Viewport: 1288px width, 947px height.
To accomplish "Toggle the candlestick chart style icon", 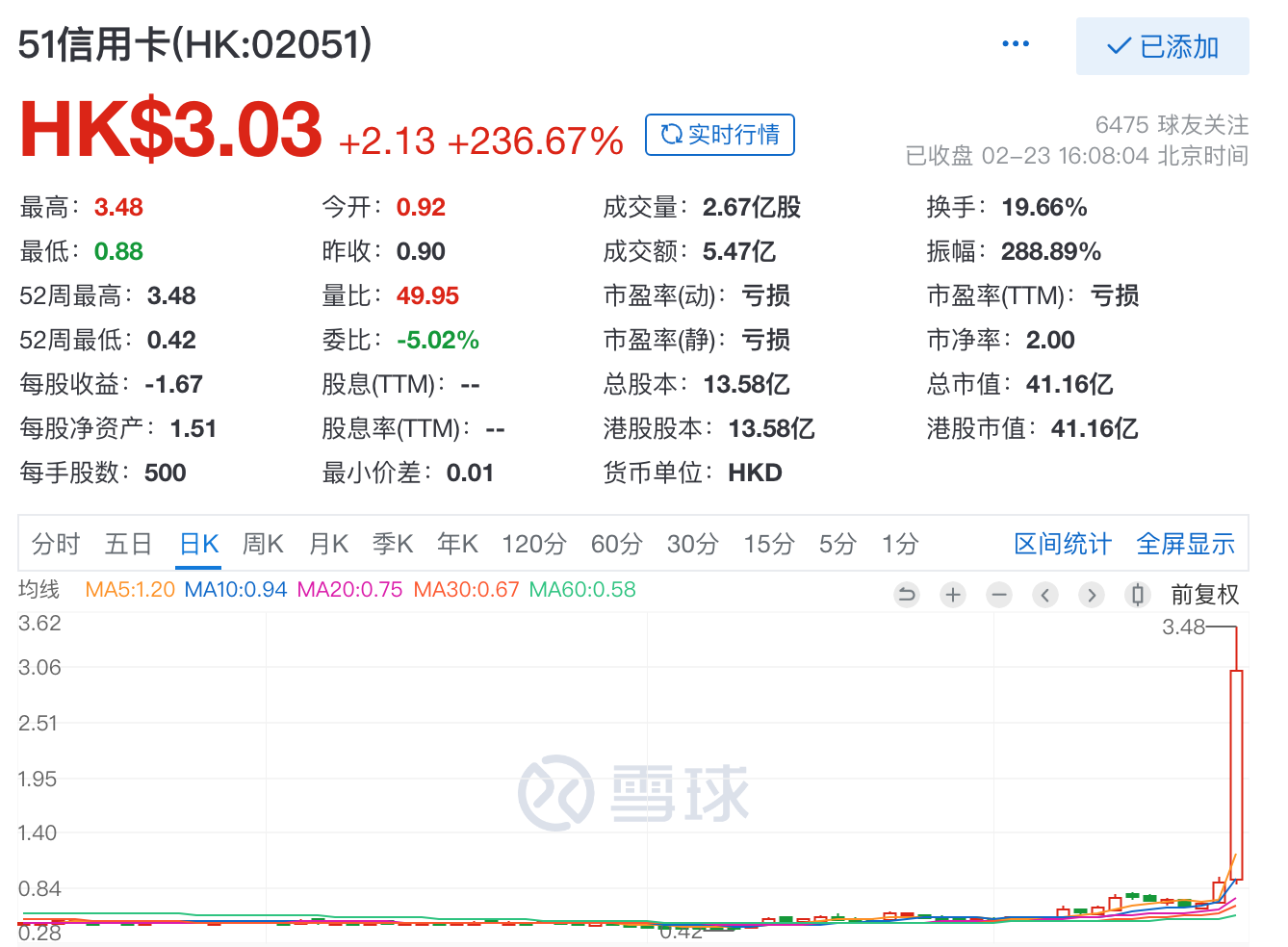I will tap(1138, 595).
